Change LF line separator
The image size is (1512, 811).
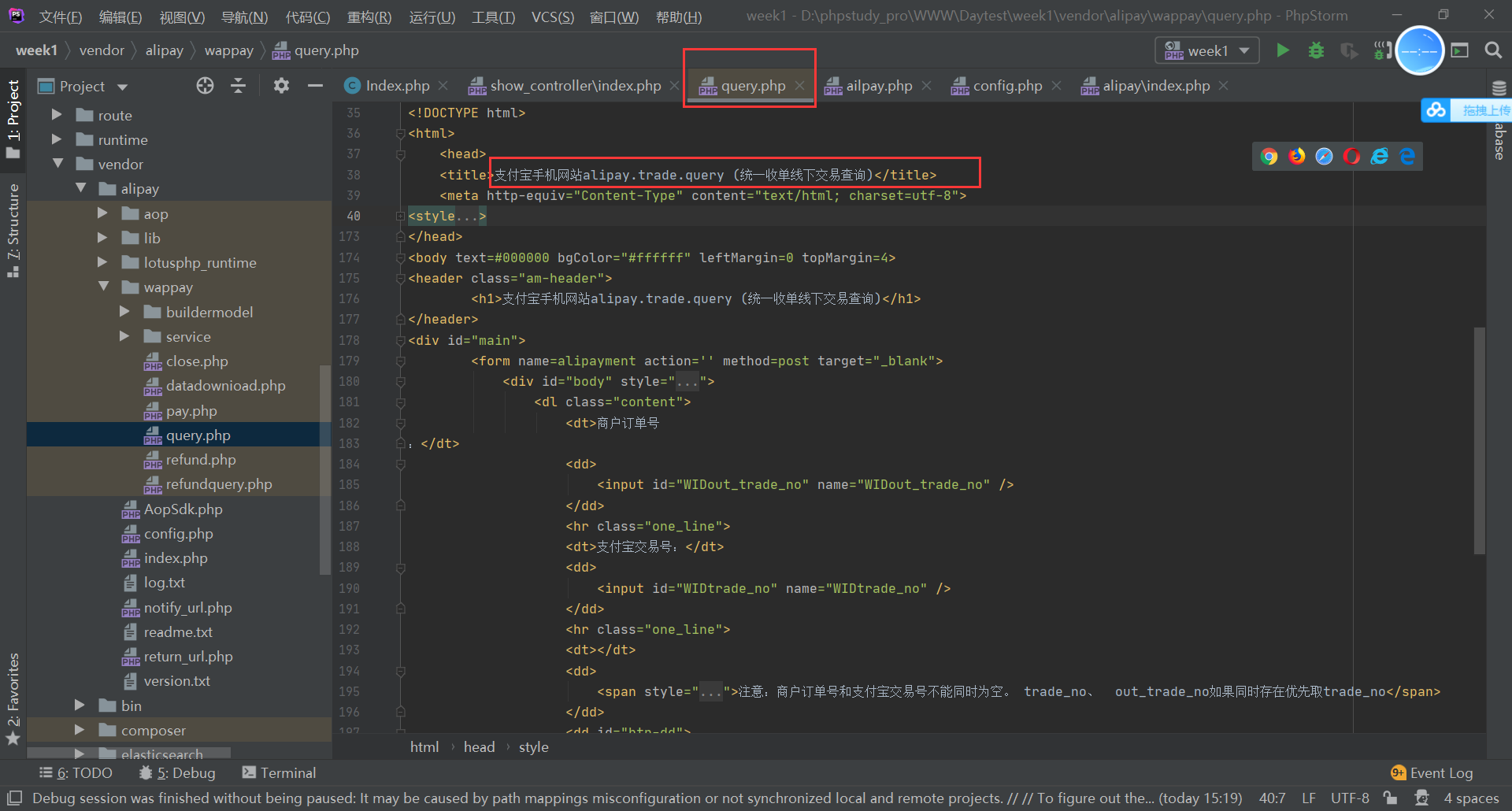(x=1308, y=798)
